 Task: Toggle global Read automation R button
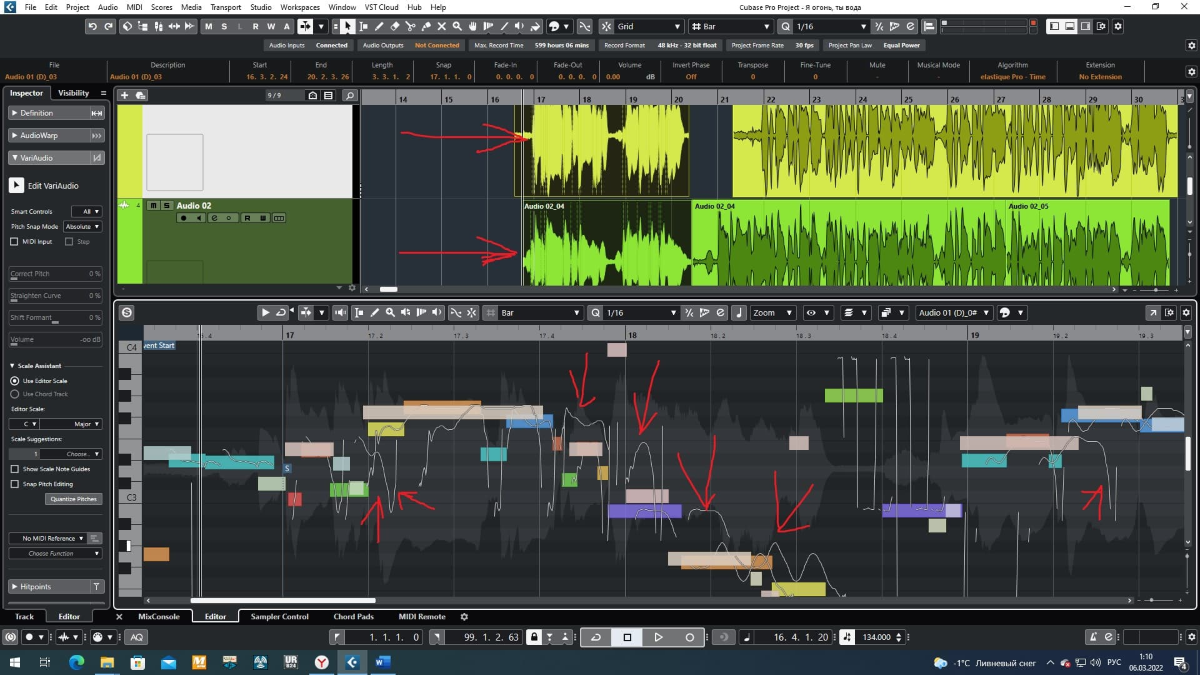[x=256, y=26]
